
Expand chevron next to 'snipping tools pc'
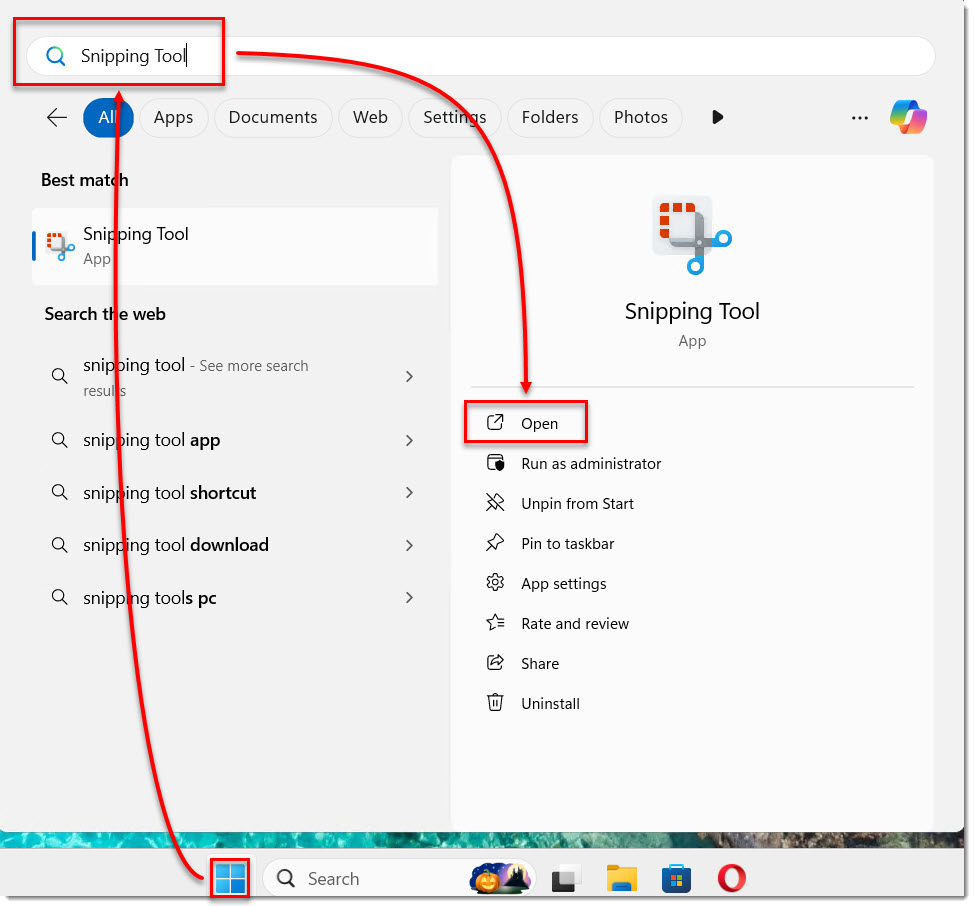(409, 597)
